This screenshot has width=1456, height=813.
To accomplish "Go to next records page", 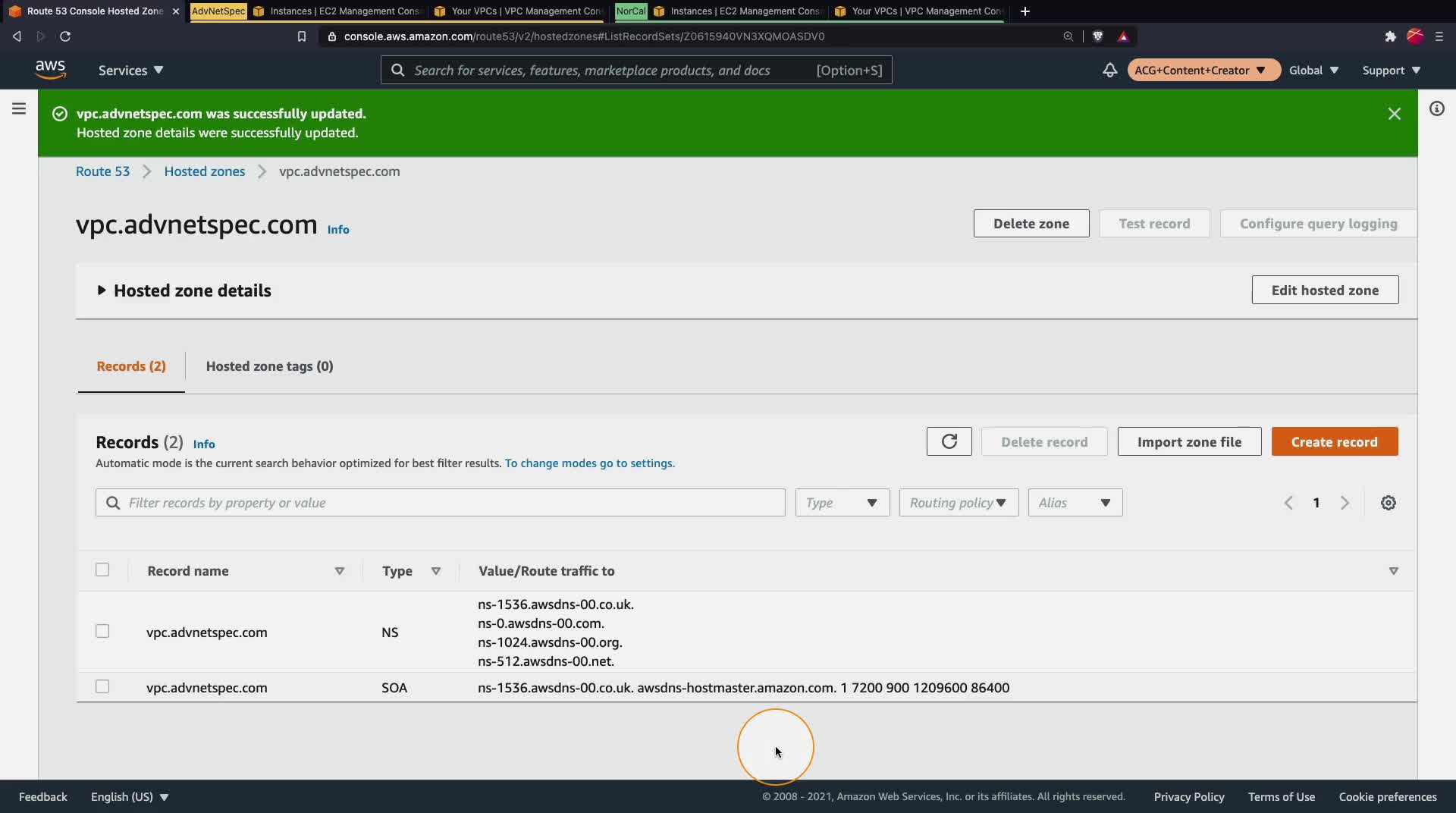I will point(1345,503).
